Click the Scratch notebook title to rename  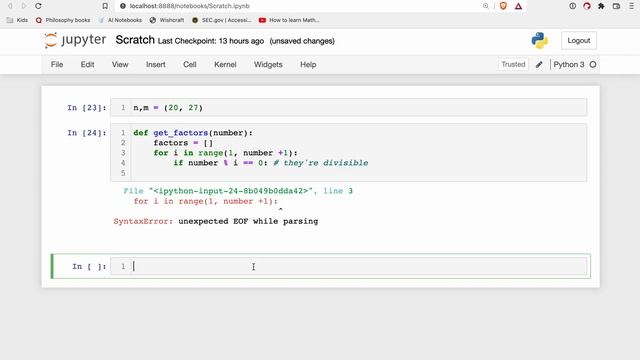click(x=135, y=40)
